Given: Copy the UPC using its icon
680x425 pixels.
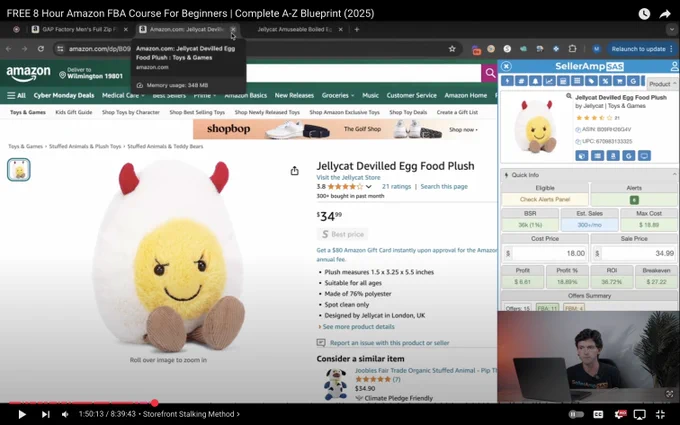Looking at the screenshot, I should pos(578,142).
